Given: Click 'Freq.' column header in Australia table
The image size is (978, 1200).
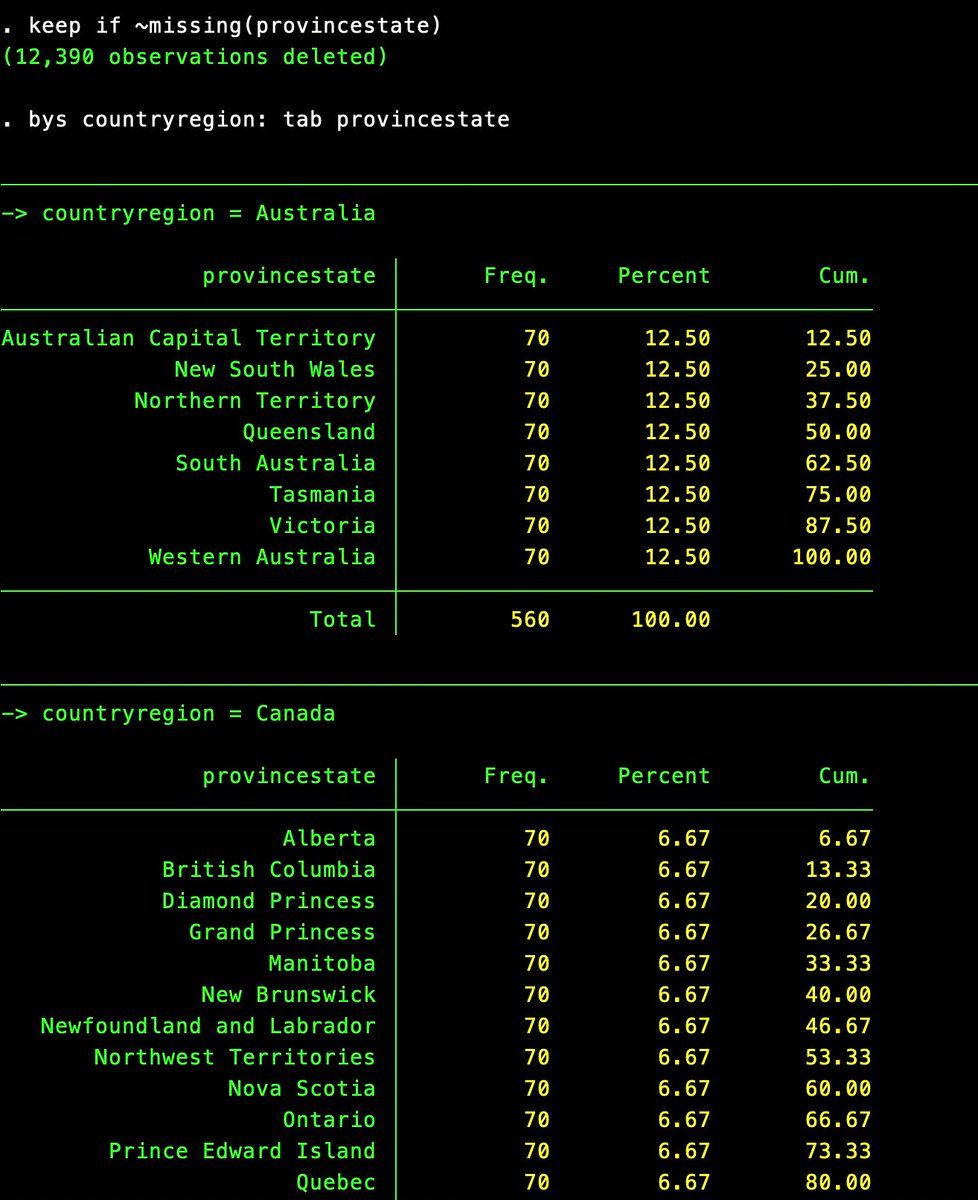Looking at the screenshot, I should coord(516,276).
